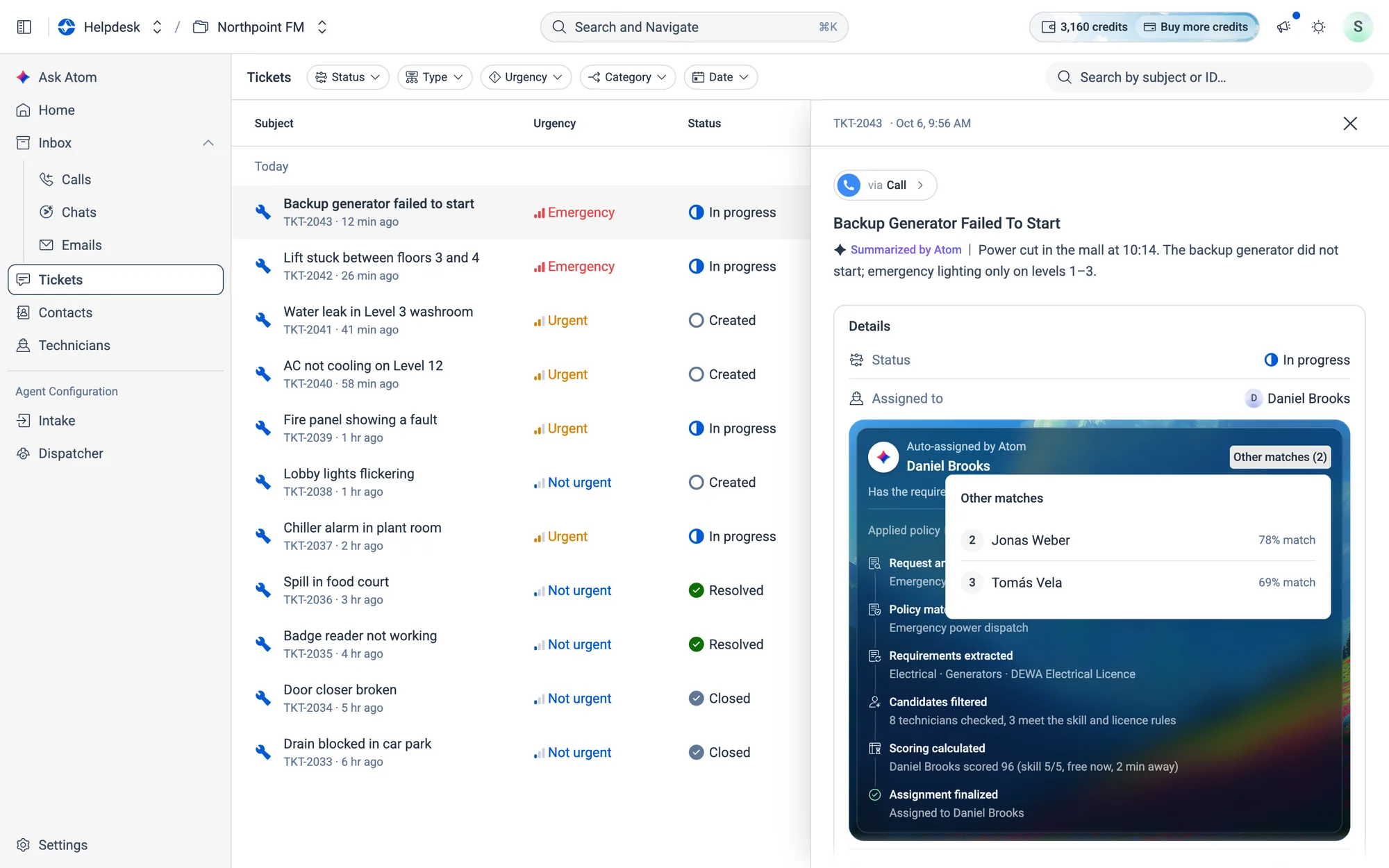Click the 3,160 credits indicator

click(1084, 27)
